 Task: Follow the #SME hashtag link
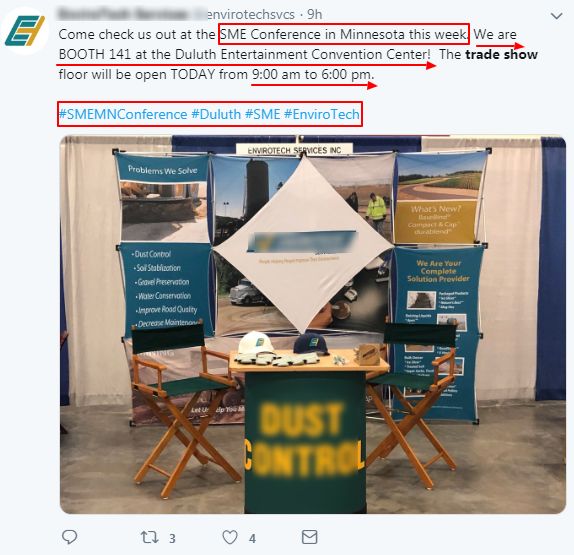(x=262, y=114)
